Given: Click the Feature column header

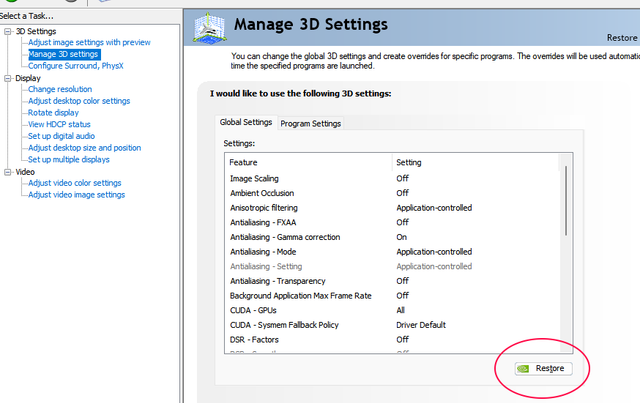Looking at the screenshot, I should [308, 163].
